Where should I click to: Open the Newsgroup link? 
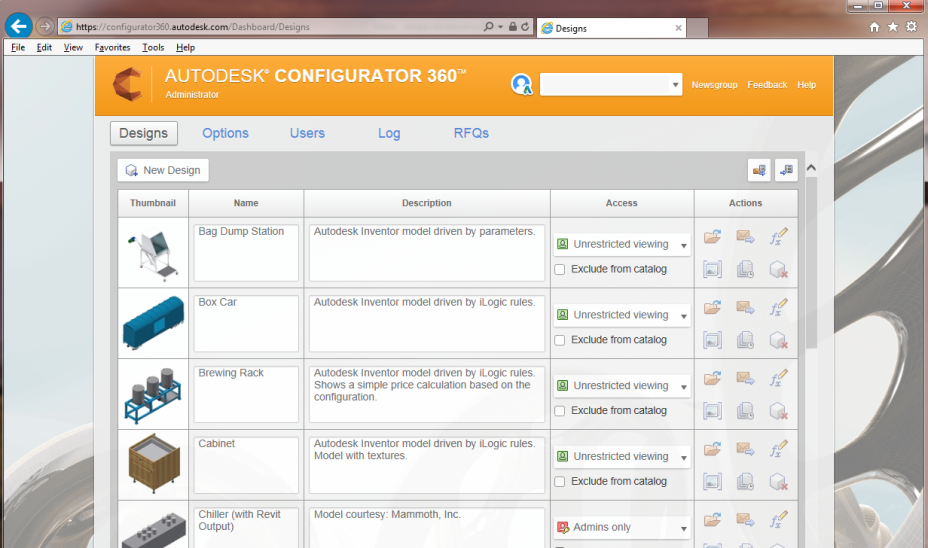click(714, 85)
